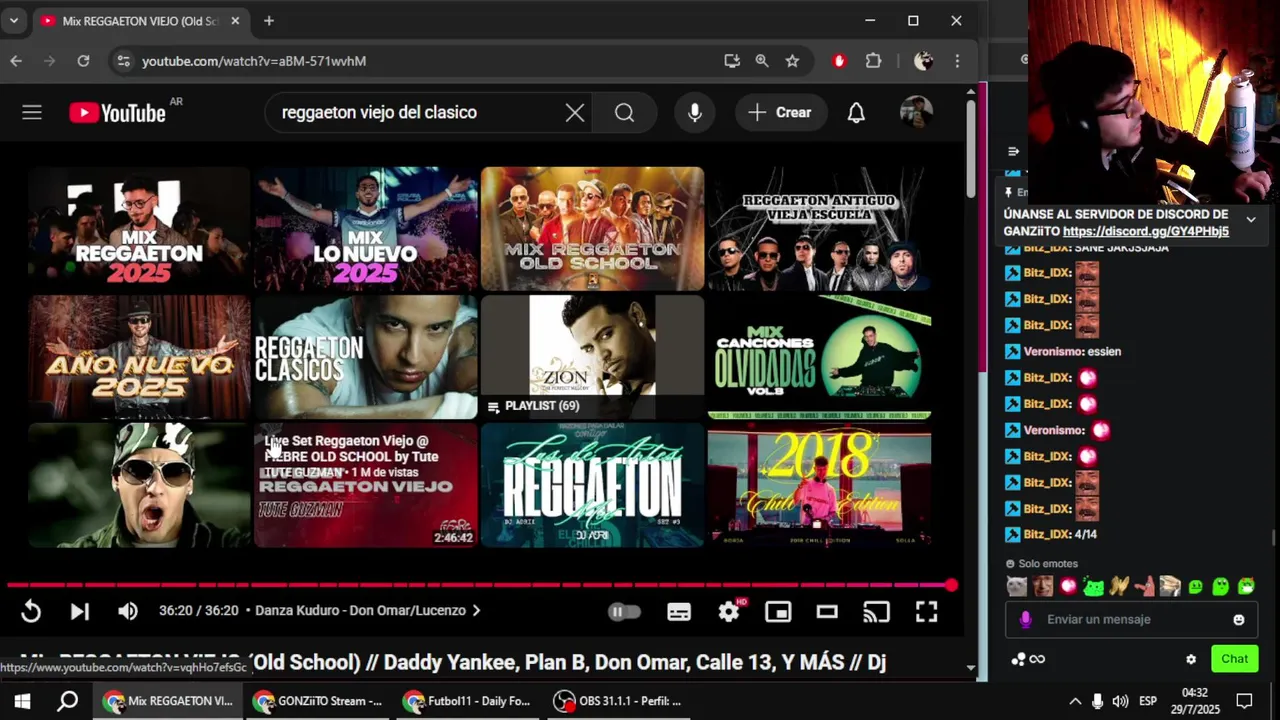Open the Mix Reggaeton 2025 thumbnail
This screenshot has width=1280, height=720.
[139, 229]
